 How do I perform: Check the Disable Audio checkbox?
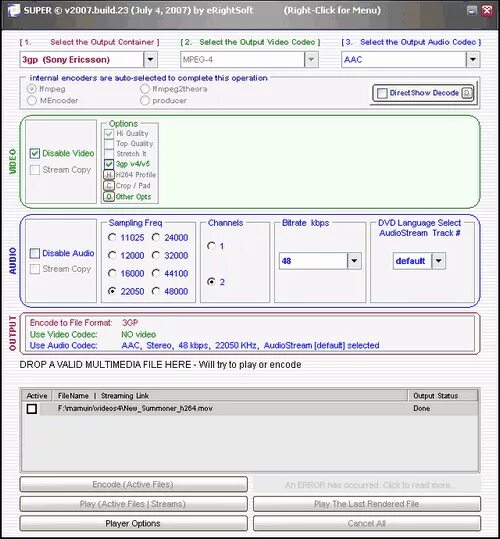click(35, 253)
